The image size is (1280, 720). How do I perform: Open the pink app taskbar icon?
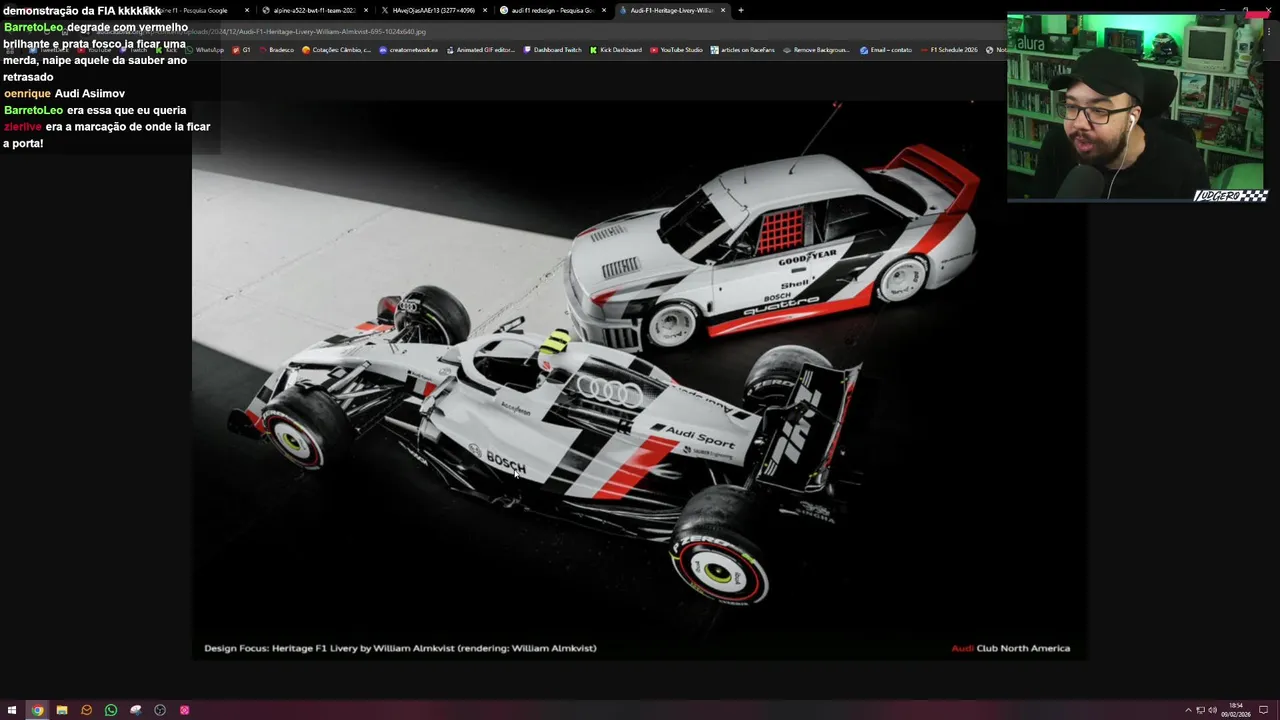(x=185, y=710)
